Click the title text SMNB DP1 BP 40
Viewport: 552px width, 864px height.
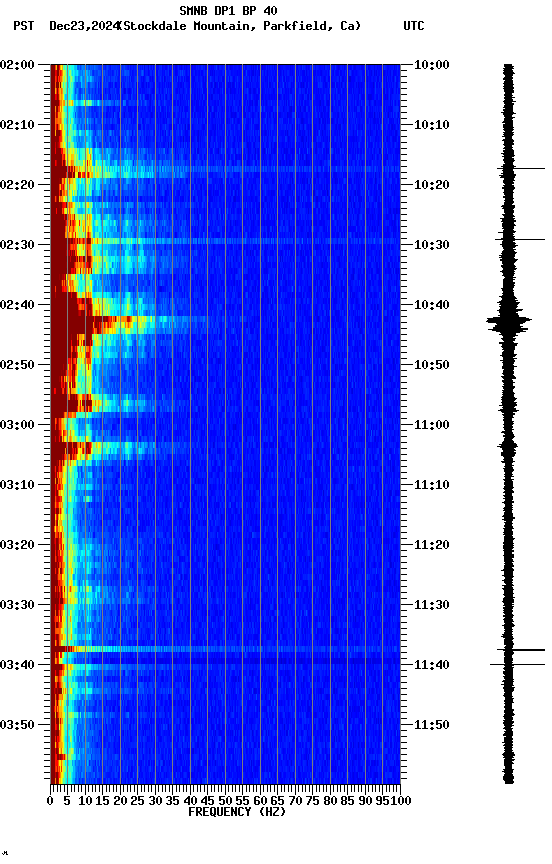click(228, 10)
